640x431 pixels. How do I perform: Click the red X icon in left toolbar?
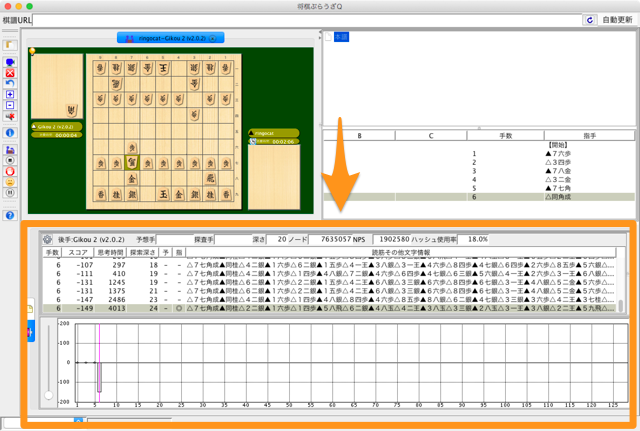click(x=10, y=72)
